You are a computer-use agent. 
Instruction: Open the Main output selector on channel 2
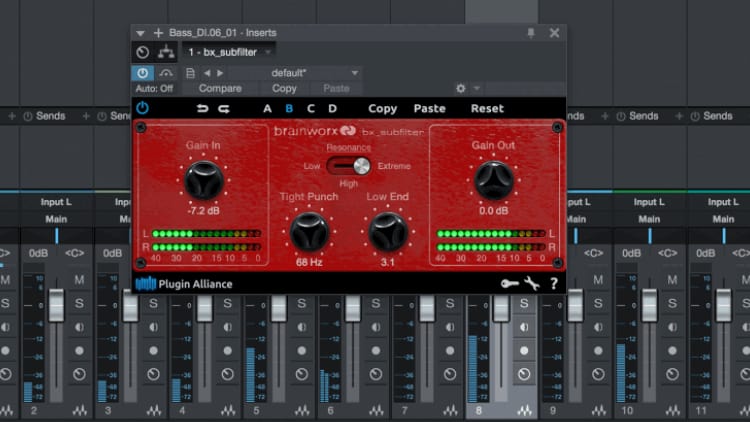[56, 219]
